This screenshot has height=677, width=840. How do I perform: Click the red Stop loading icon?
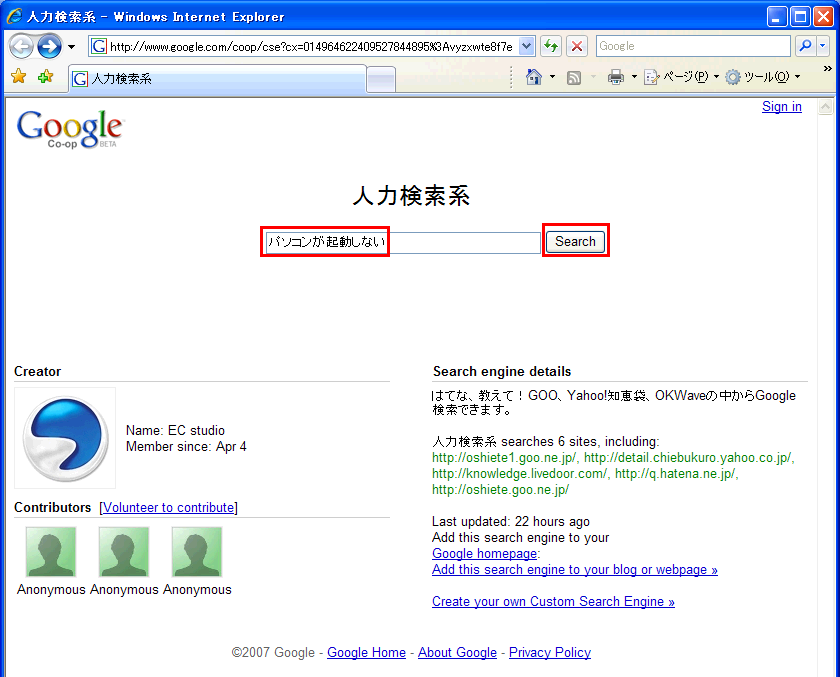point(576,47)
